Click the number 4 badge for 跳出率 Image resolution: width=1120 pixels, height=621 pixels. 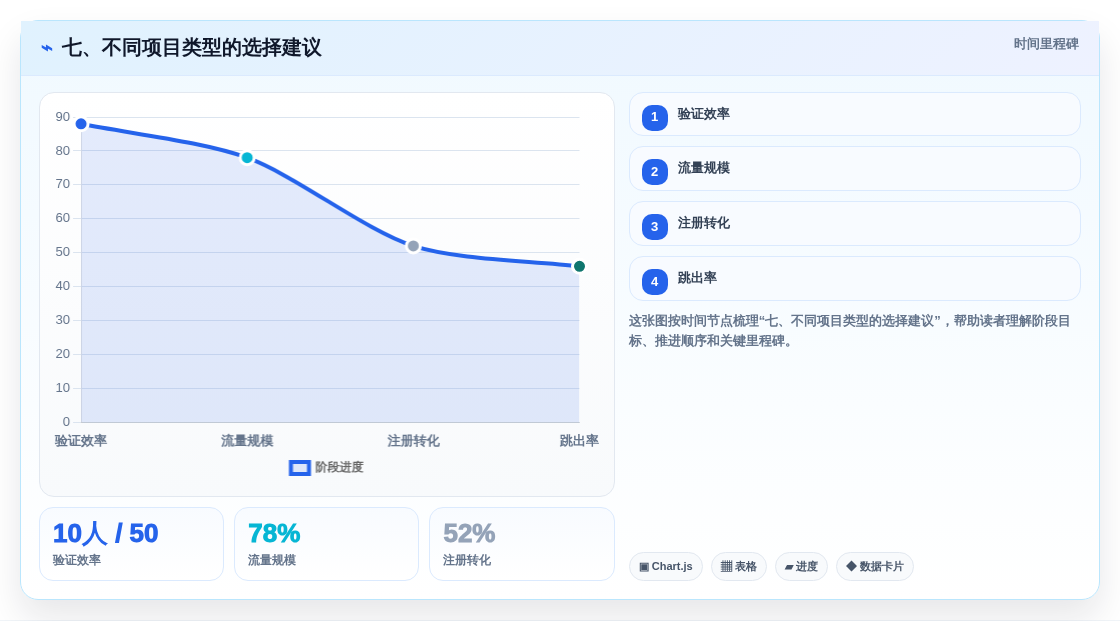[x=654, y=282]
